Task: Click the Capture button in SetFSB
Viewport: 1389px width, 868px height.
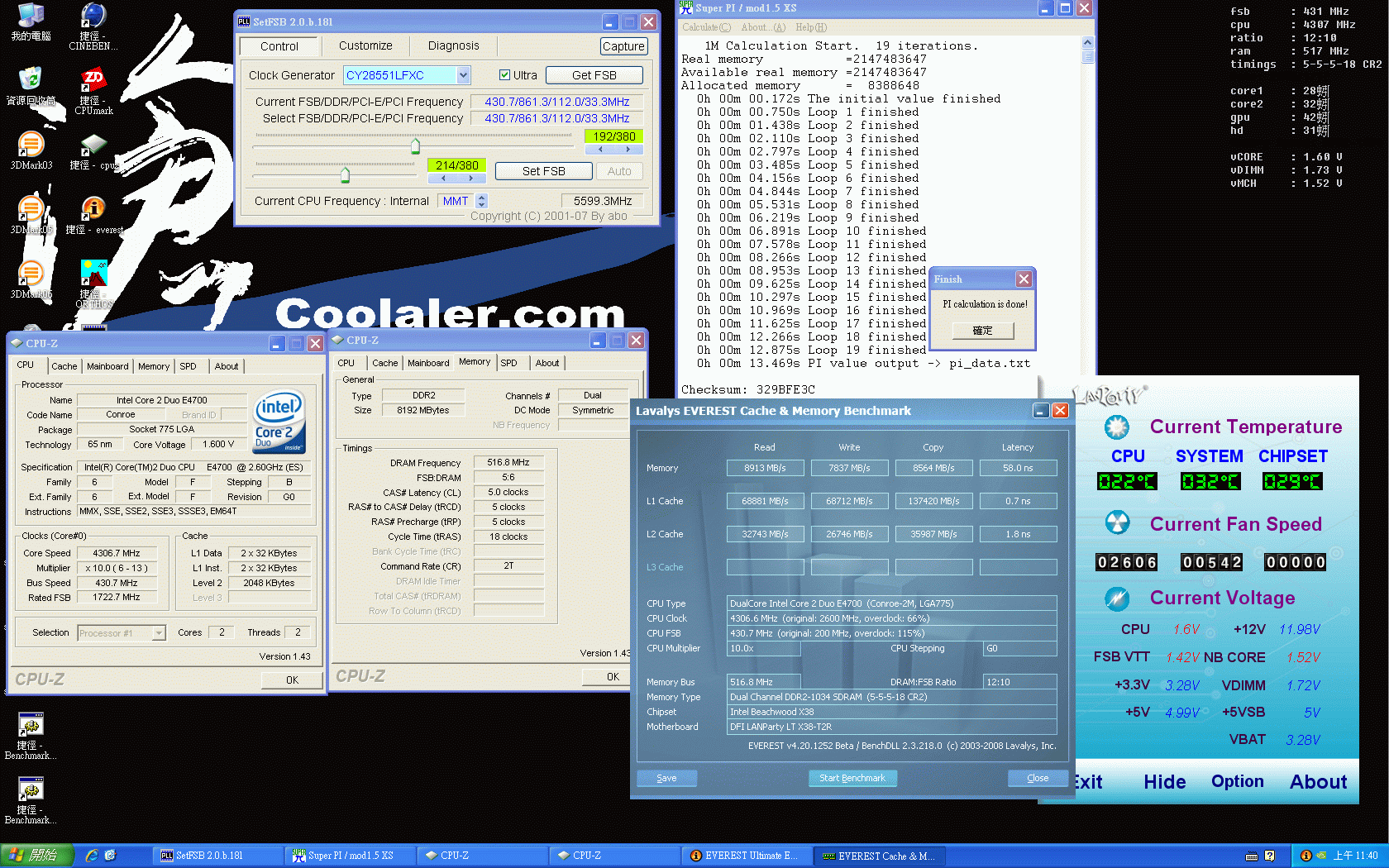Action: pos(624,46)
